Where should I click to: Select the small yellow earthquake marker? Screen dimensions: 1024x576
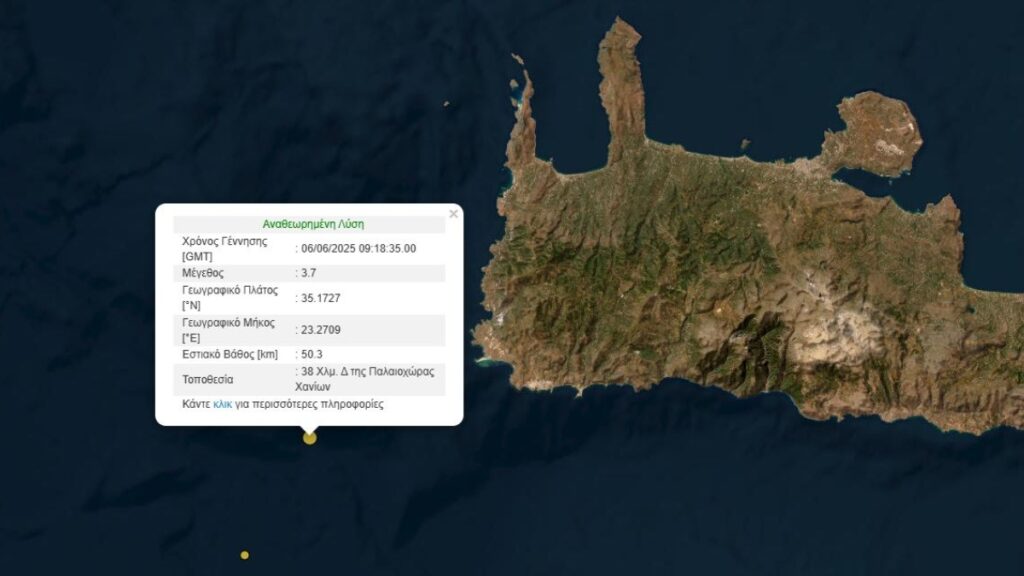pos(244,555)
